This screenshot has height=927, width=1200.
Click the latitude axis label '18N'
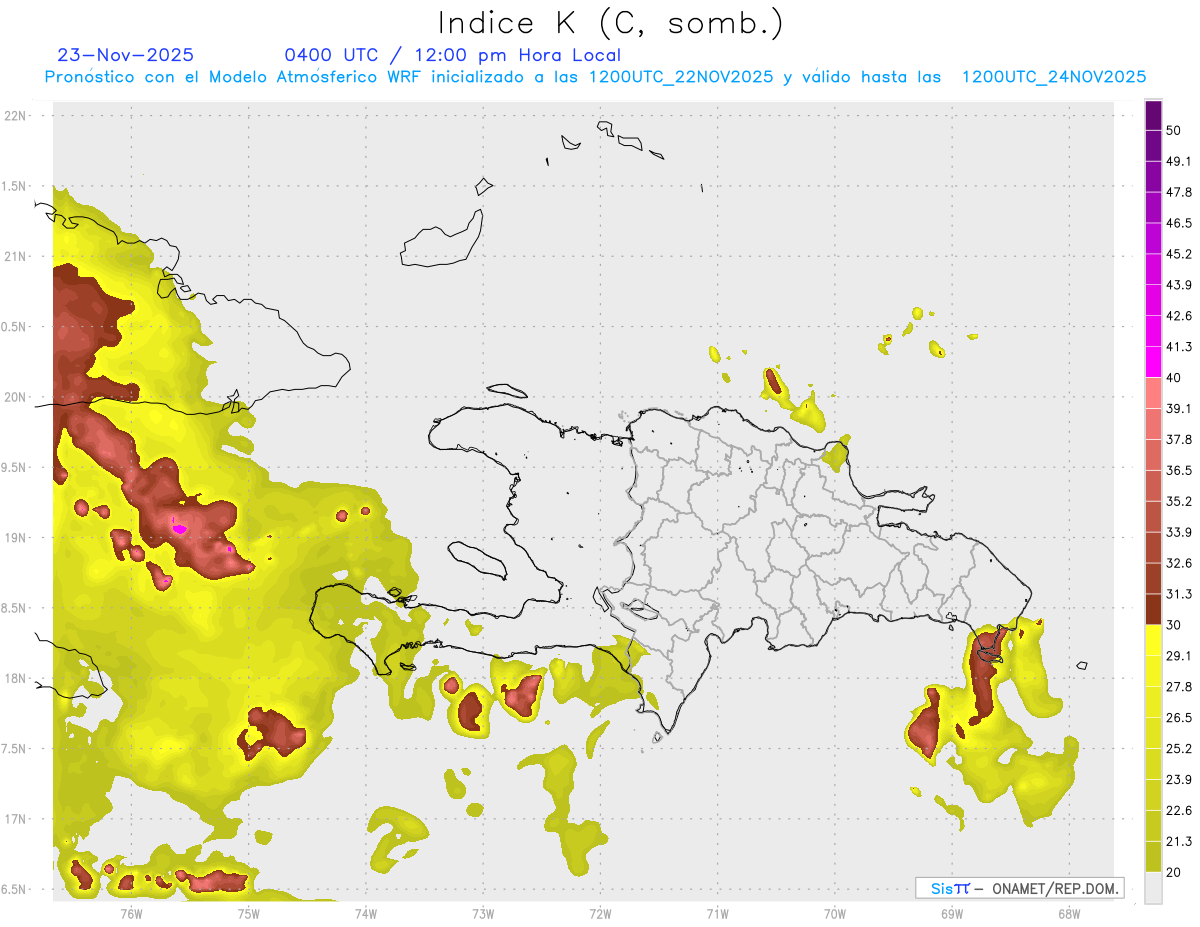click(x=17, y=679)
